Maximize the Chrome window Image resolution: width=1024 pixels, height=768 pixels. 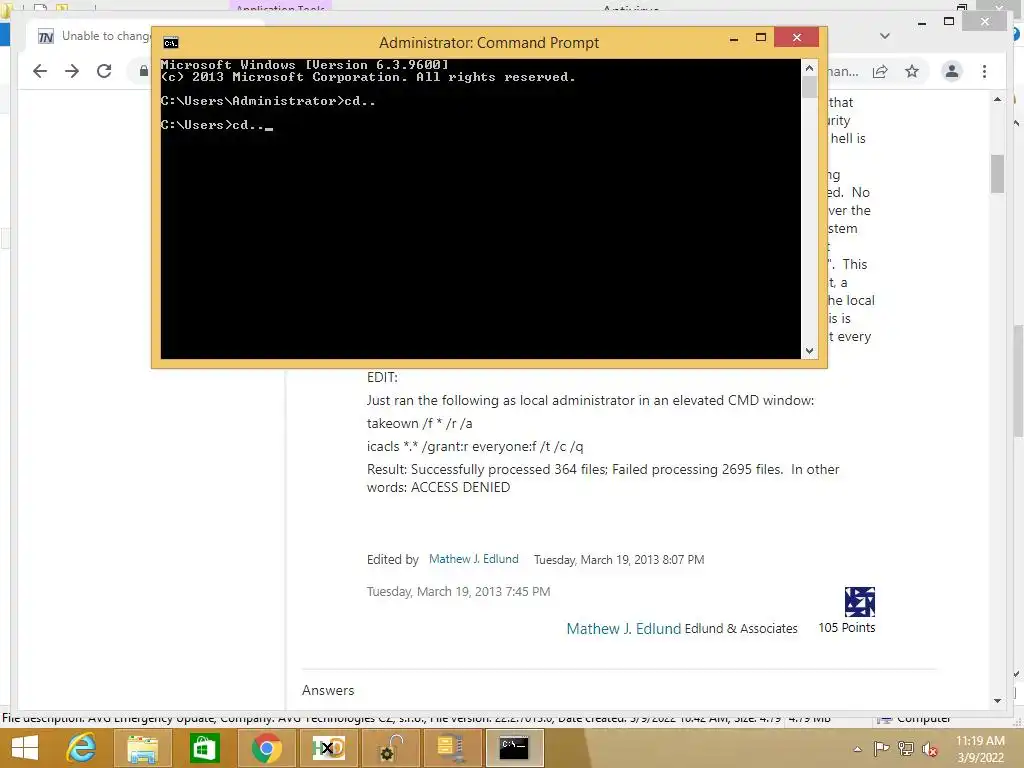pyautogui.click(x=949, y=22)
